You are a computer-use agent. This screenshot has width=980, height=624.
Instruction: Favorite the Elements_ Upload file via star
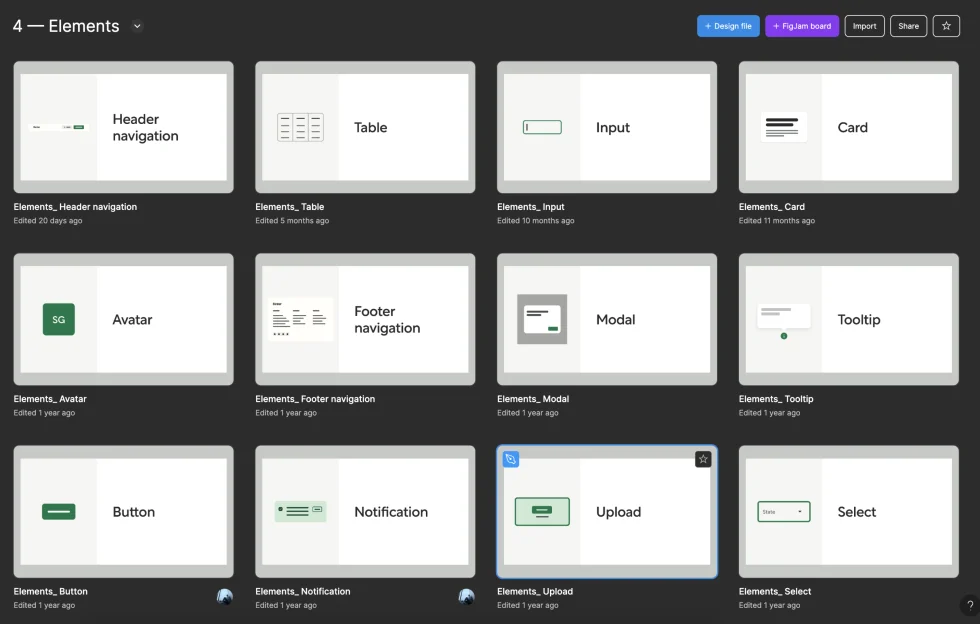(x=703, y=459)
